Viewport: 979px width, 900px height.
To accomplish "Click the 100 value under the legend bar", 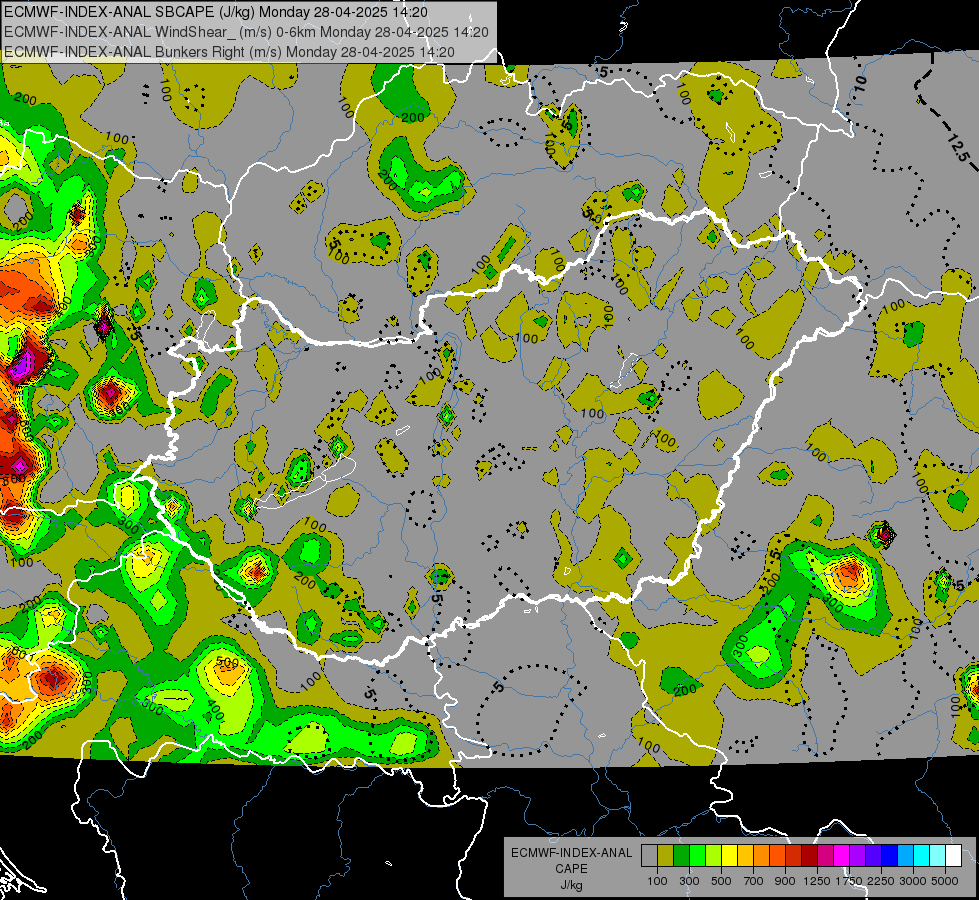I will pyautogui.click(x=657, y=881).
